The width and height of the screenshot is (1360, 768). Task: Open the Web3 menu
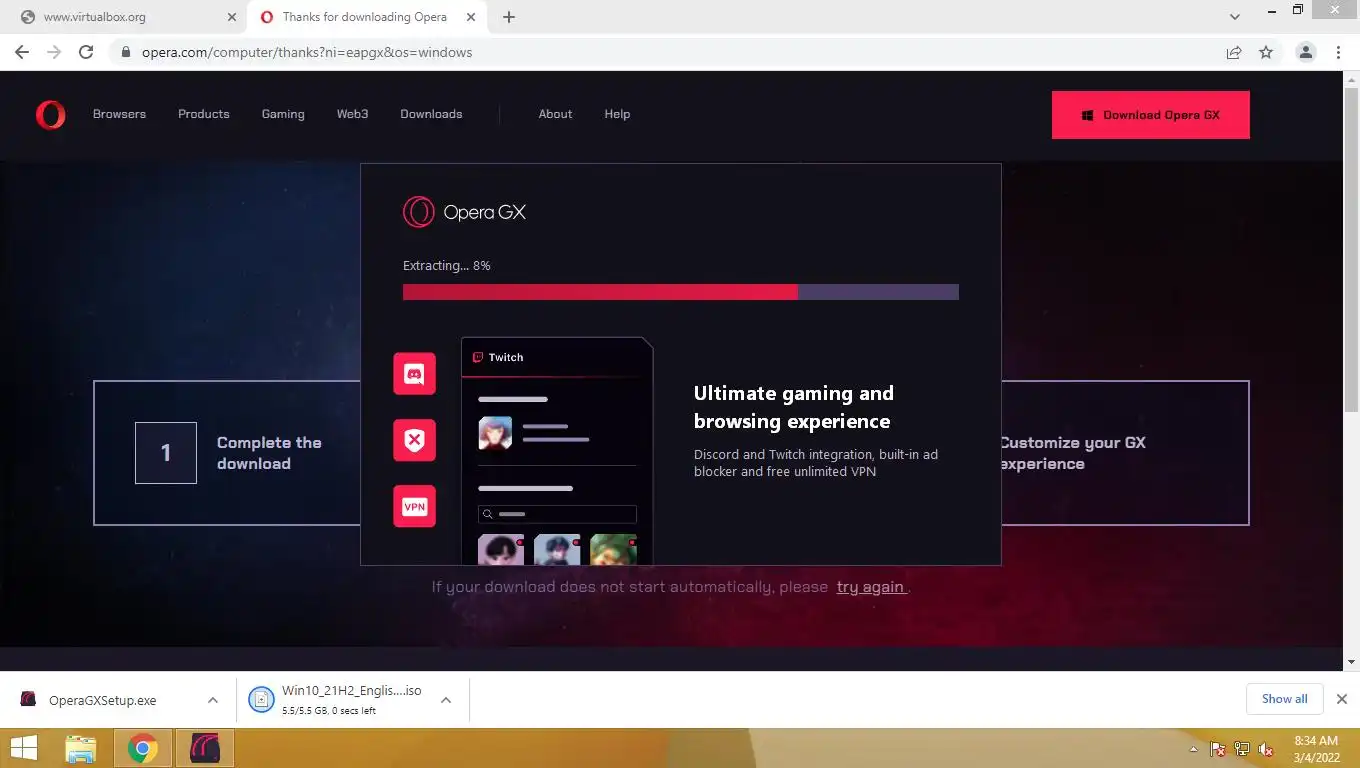tap(352, 114)
